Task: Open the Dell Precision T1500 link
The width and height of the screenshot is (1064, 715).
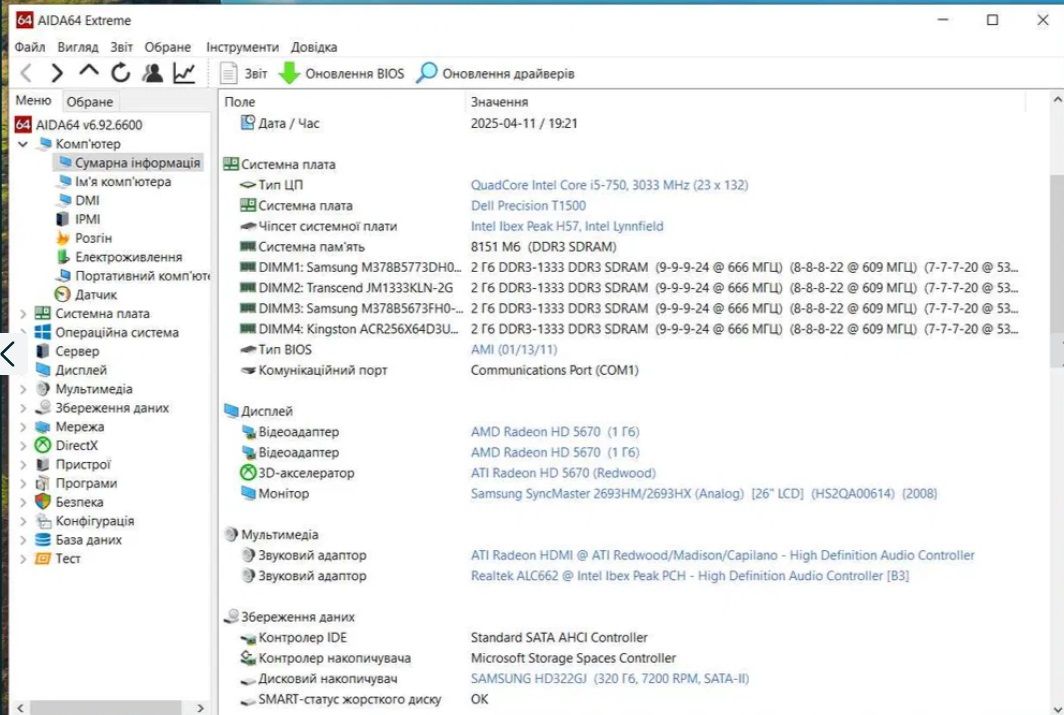Action: [528, 206]
